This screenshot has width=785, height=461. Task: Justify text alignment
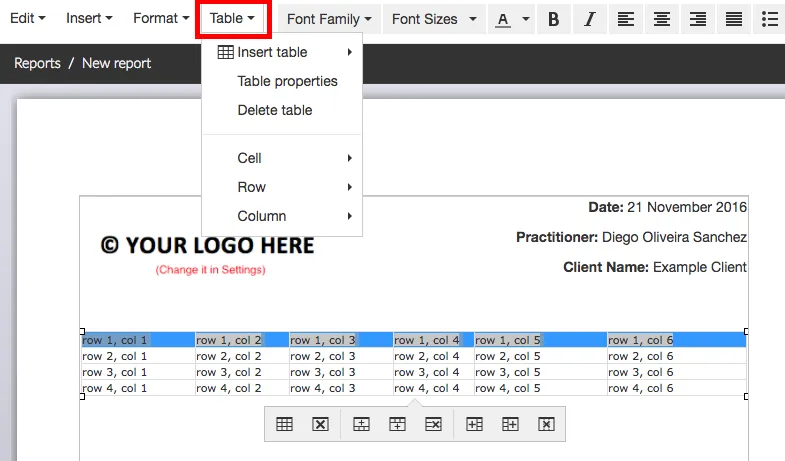click(734, 19)
